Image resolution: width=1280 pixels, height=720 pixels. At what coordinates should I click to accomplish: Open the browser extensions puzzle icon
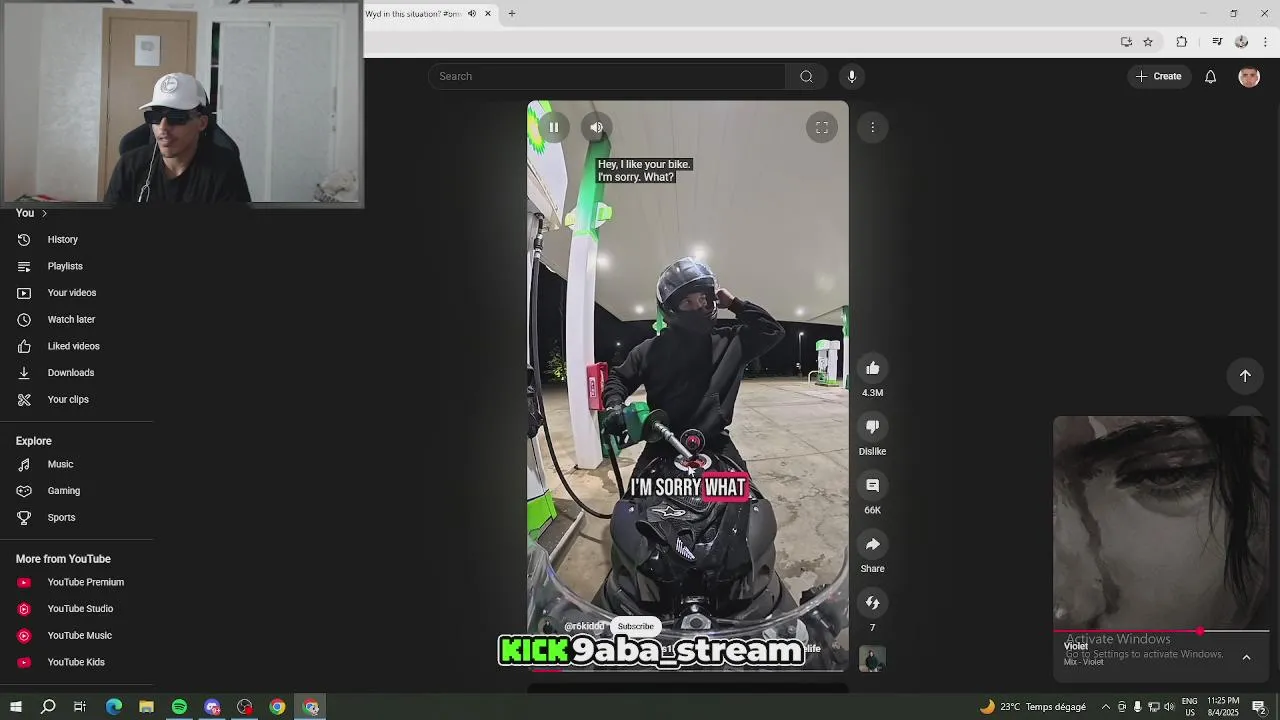coord(1182,42)
